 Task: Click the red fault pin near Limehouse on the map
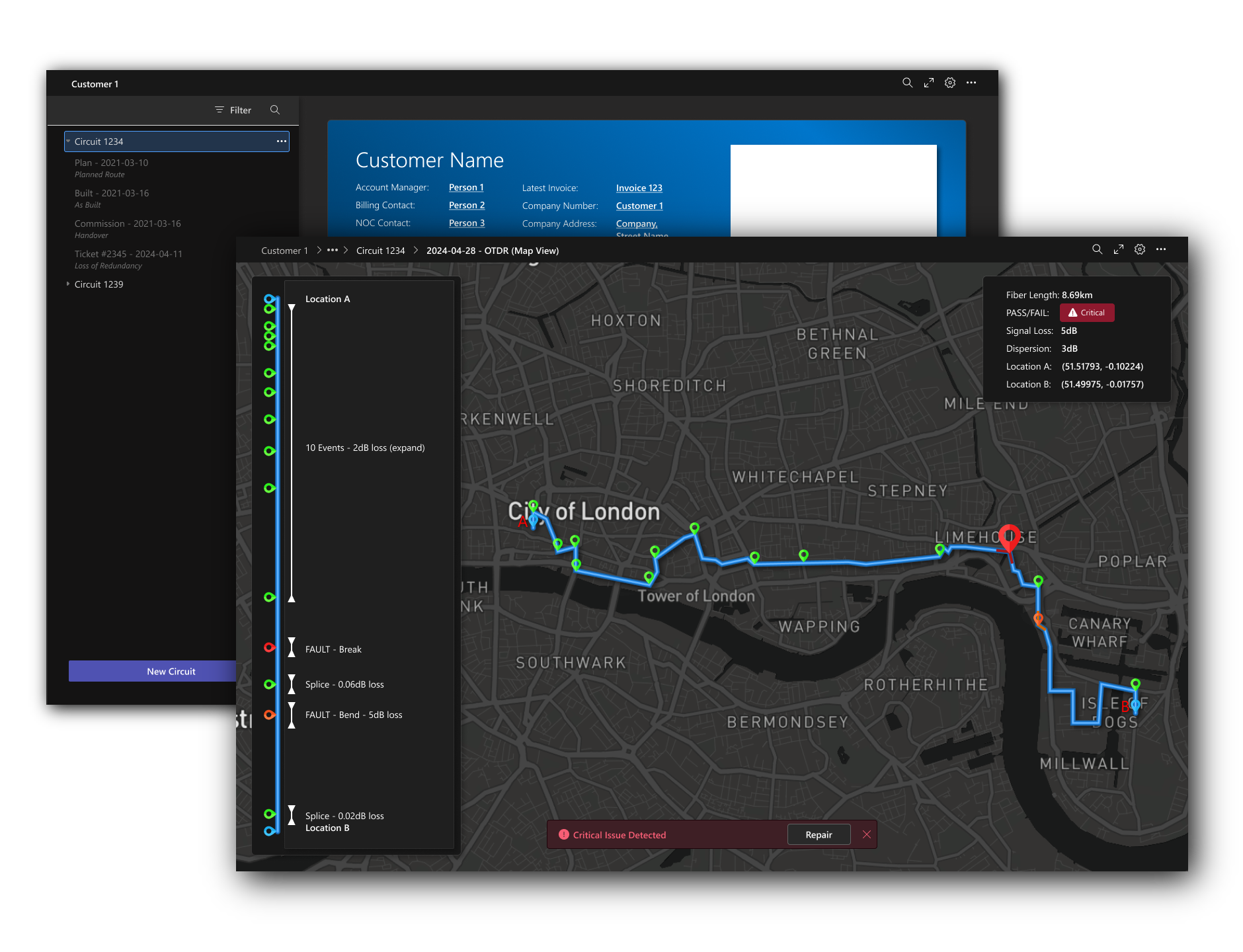(1009, 538)
